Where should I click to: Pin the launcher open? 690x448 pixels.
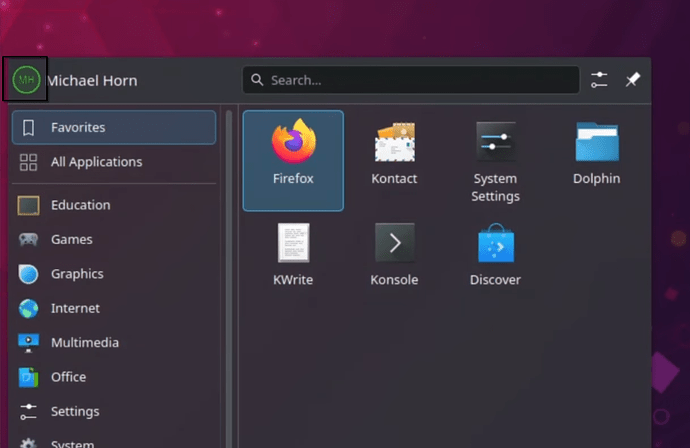(x=633, y=80)
